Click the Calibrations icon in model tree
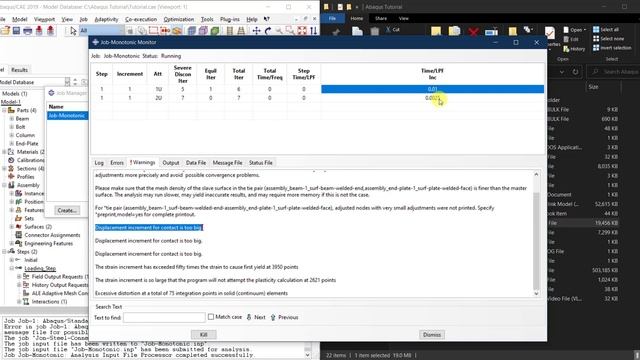This screenshot has width=640, height=360. [x=11, y=160]
